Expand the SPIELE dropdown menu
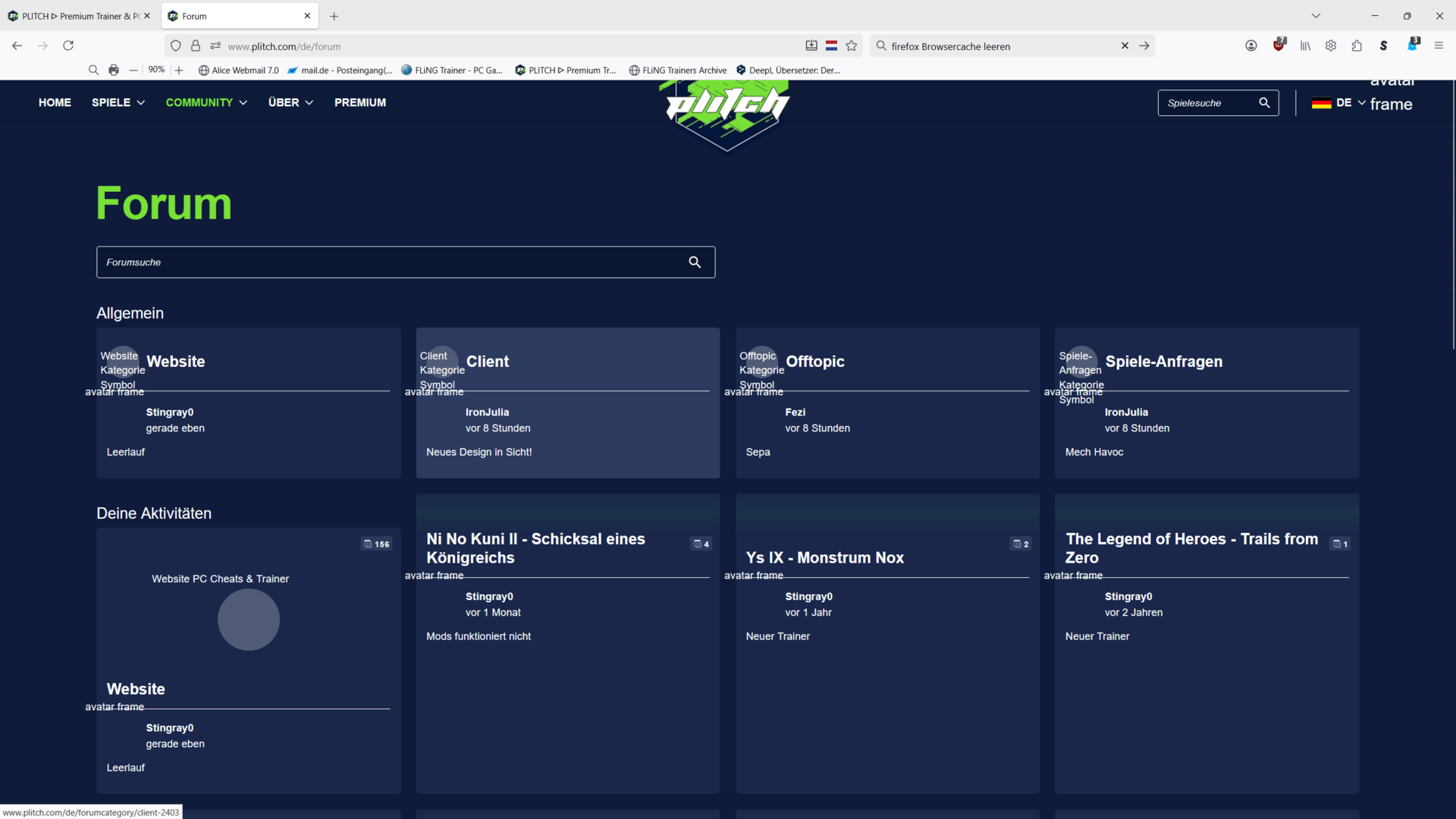Screen dimensions: 1456x819 coord(118,102)
